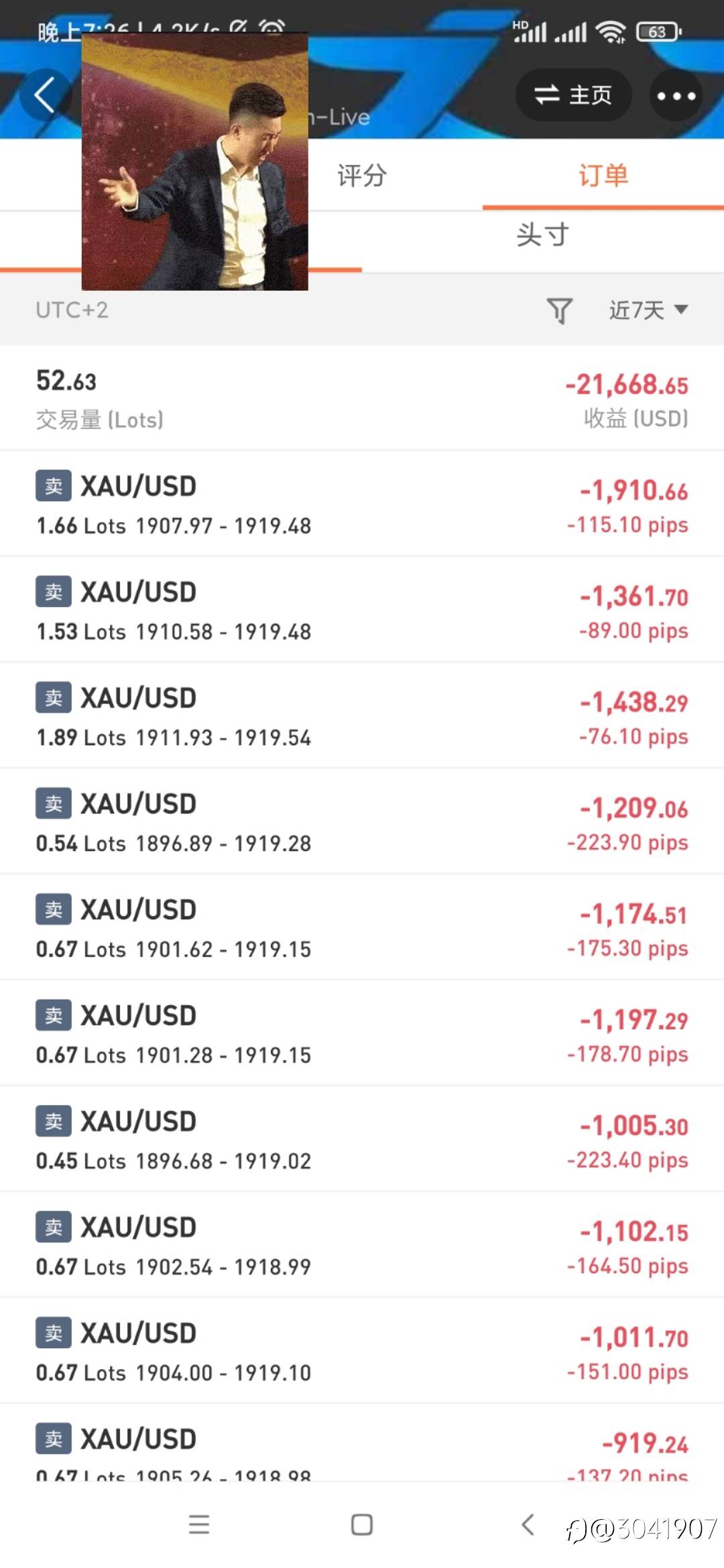The image size is (724, 1568).
Task: Switch to the 订单 tab
Action: 603,176
